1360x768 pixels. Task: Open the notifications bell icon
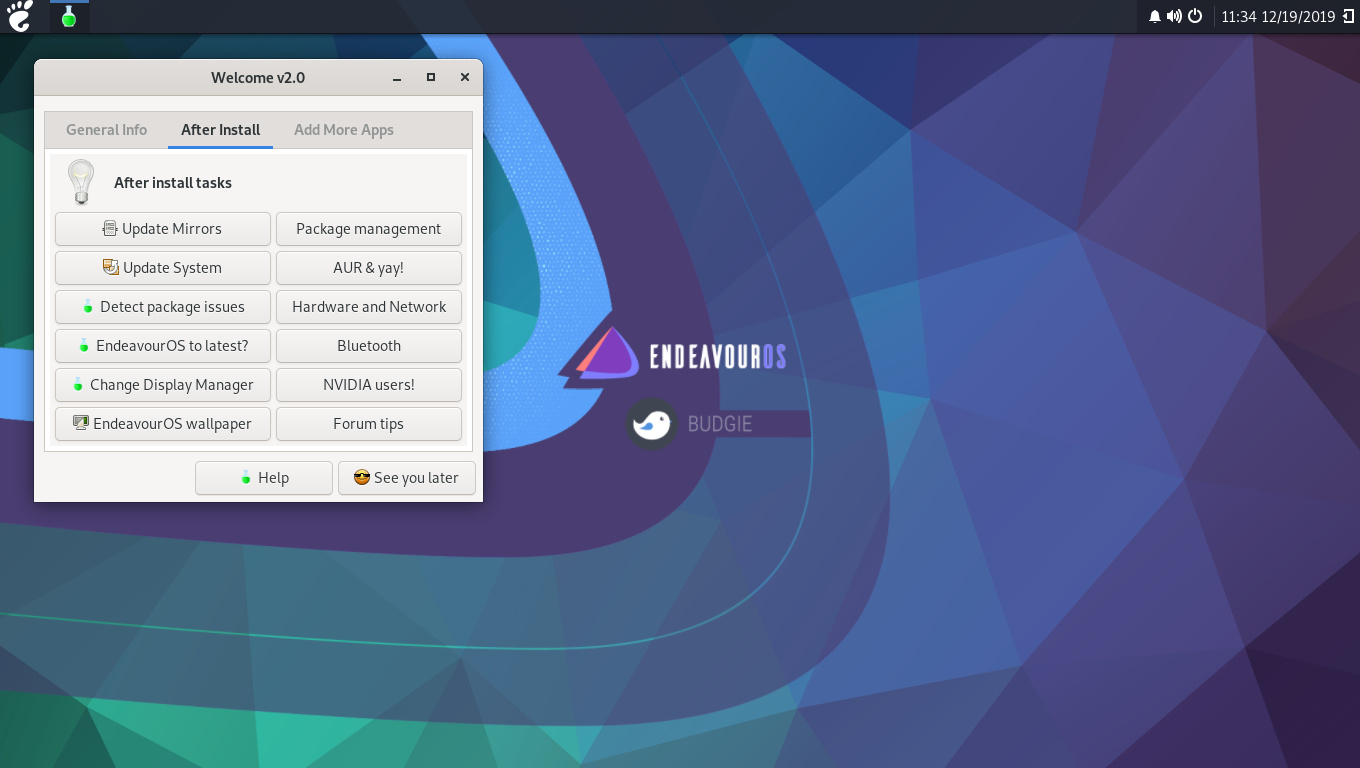coord(1155,16)
